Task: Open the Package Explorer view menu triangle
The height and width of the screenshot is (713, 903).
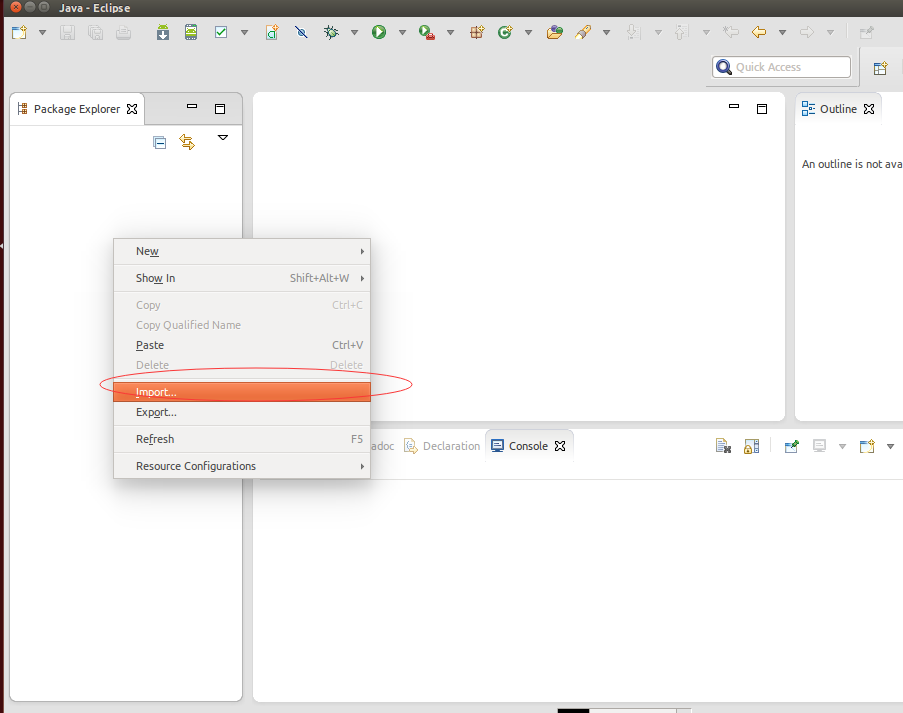Action: coord(223,138)
